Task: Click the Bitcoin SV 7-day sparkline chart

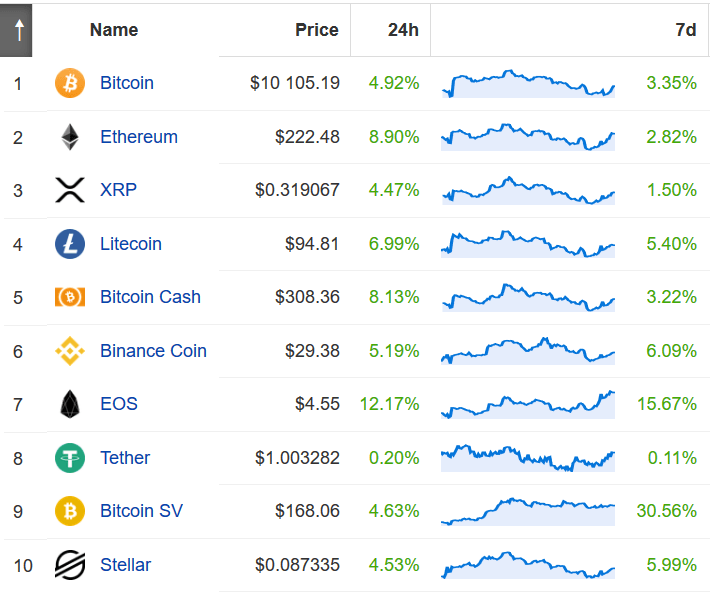Action: click(x=528, y=511)
